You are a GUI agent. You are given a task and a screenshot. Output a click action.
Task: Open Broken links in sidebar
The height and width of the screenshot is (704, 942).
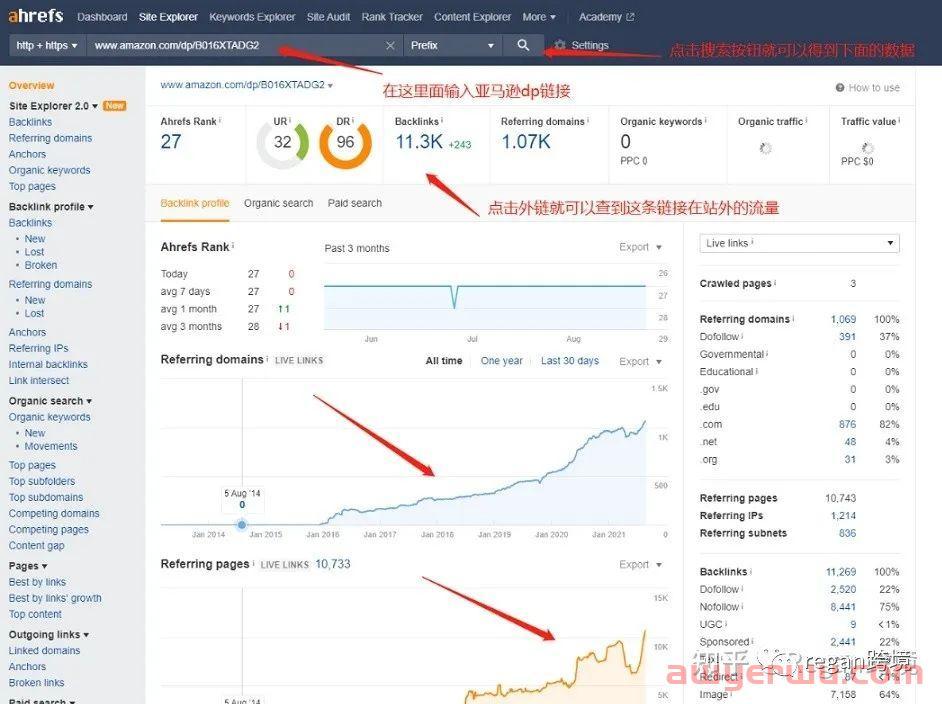(37, 683)
